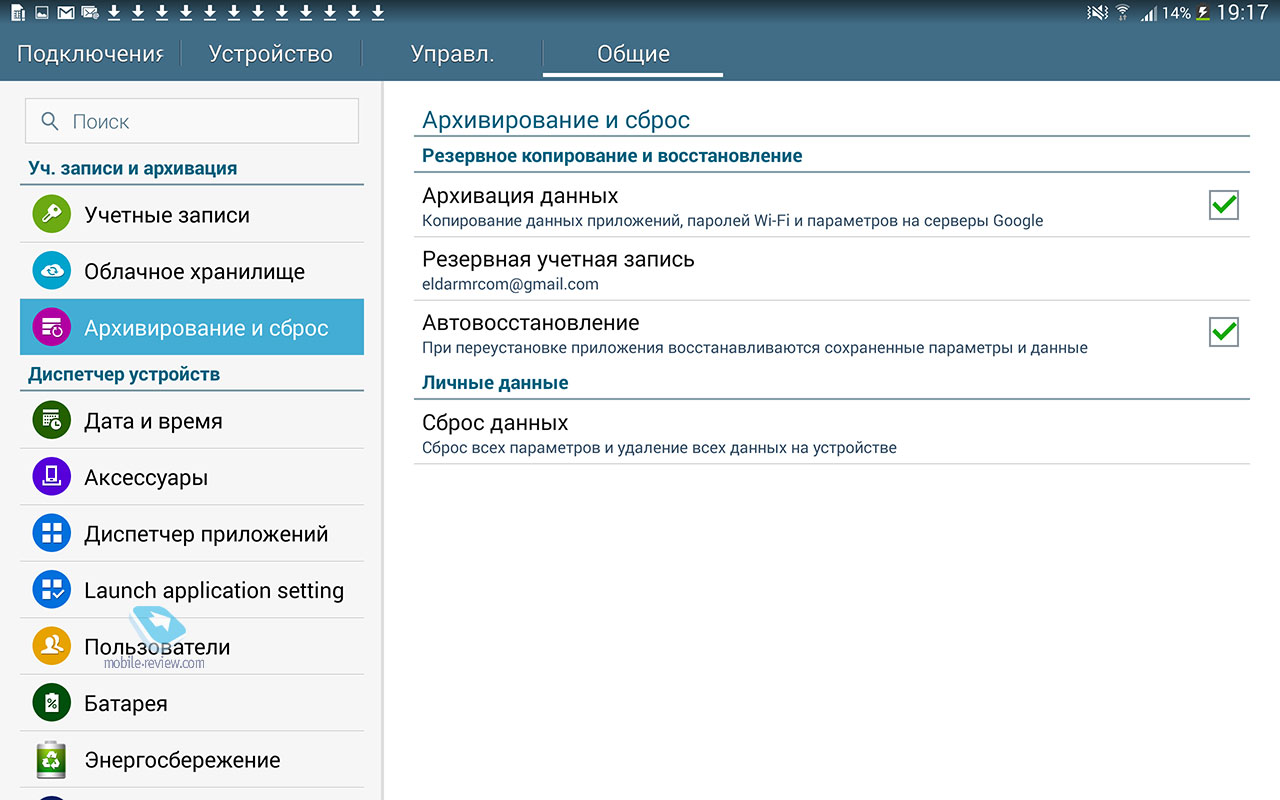This screenshot has height=800, width=1280.
Task: Open the Устройство tab
Action: [x=271, y=54]
